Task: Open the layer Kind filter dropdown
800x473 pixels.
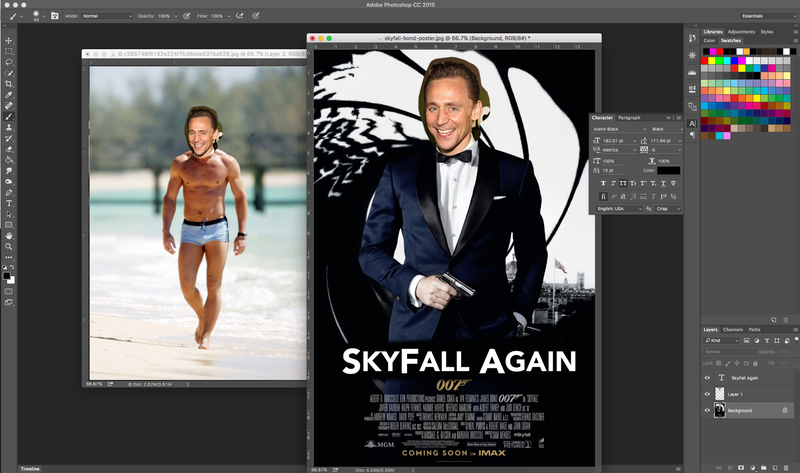Action: pos(721,340)
